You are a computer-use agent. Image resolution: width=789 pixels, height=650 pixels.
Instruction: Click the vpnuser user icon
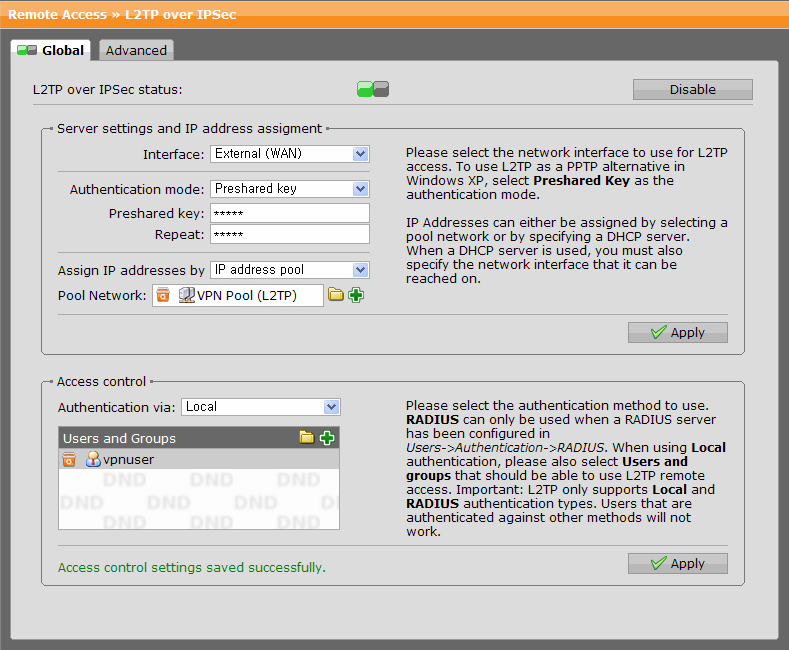point(93,460)
